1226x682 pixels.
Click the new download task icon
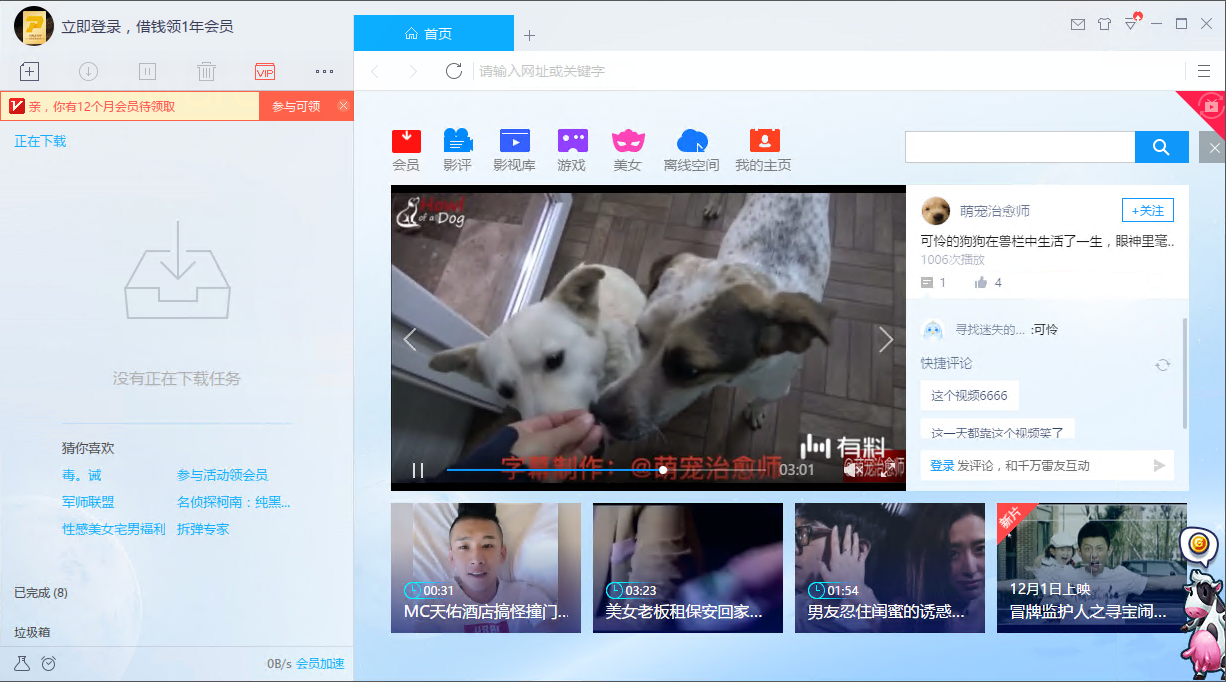point(29,71)
